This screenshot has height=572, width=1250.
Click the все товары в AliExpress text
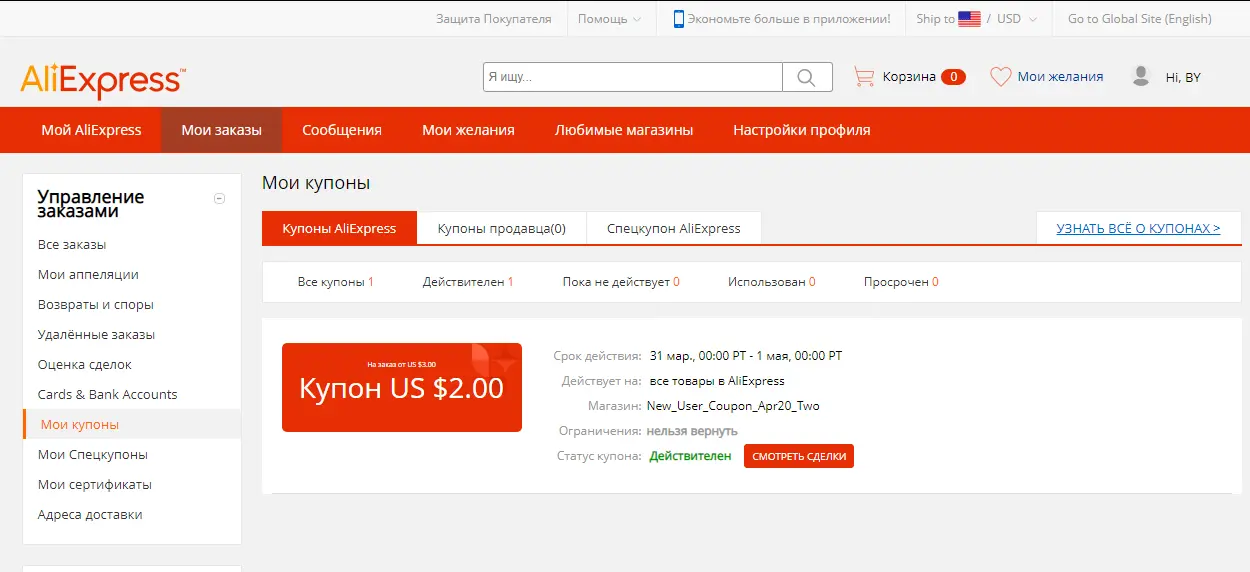(x=717, y=381)
